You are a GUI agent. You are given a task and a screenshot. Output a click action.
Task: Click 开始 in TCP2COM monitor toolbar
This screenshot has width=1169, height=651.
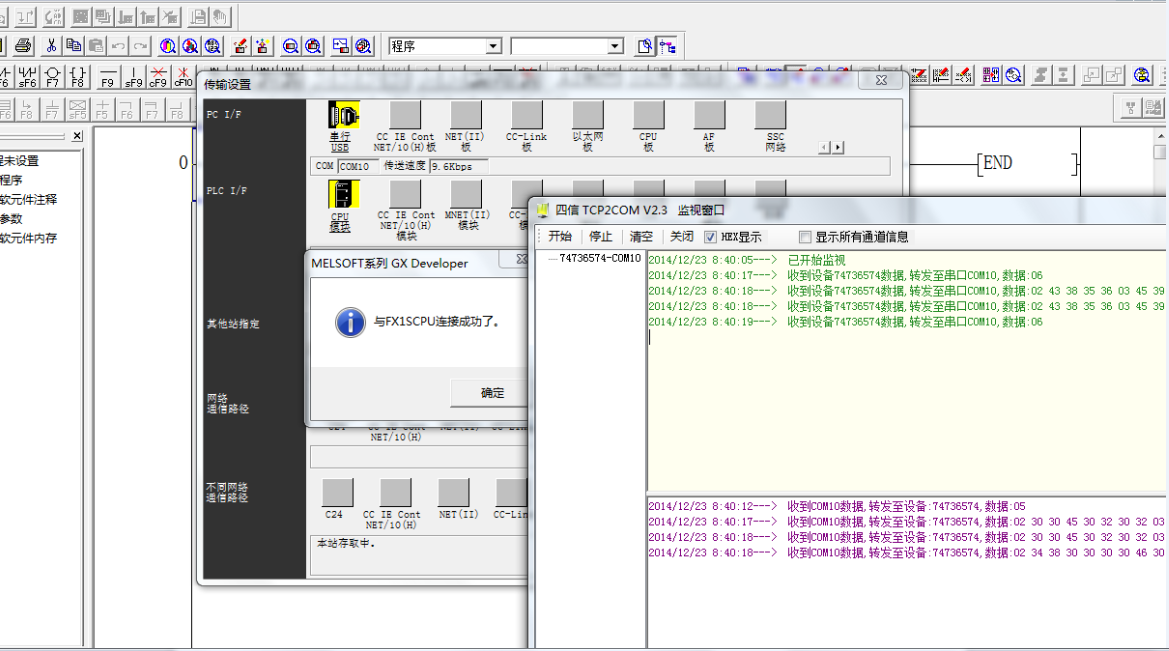click(x=560, y=236)
